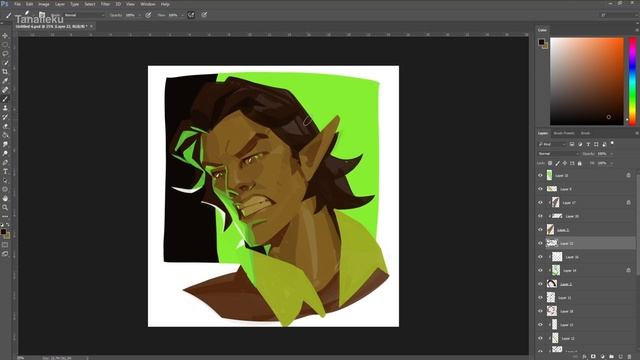Select the Marquee selection tool

pos(5,45)
